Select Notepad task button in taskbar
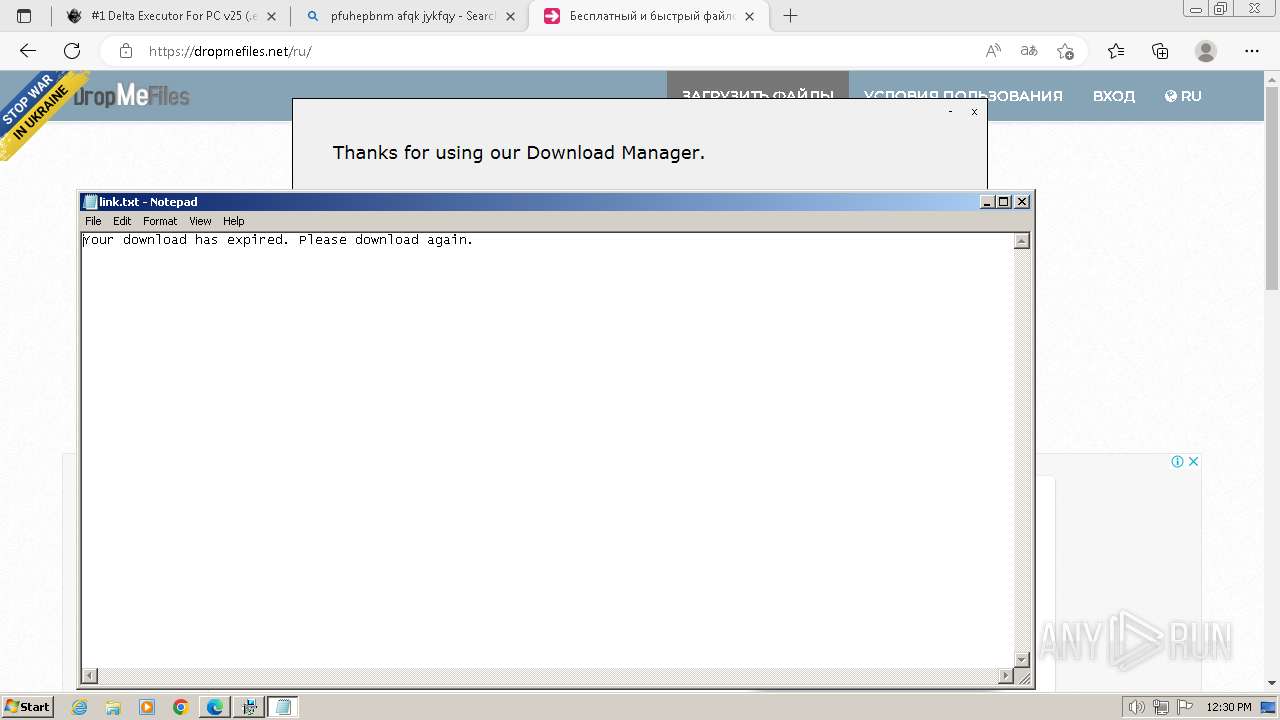The width and height of the screenshot is (1280, 720). coord(283,707)
